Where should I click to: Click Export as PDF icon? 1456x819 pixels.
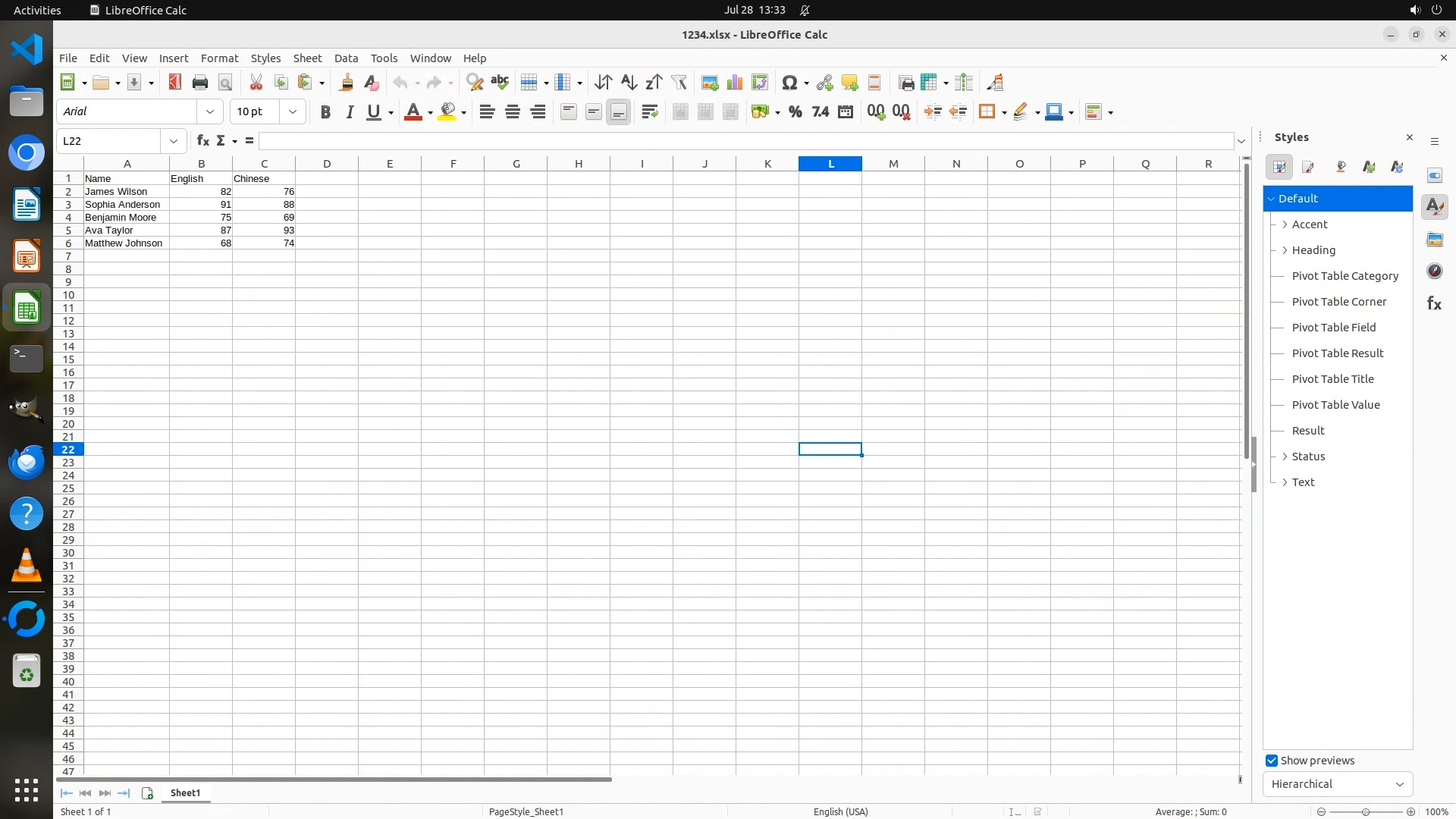click(175, 83)
